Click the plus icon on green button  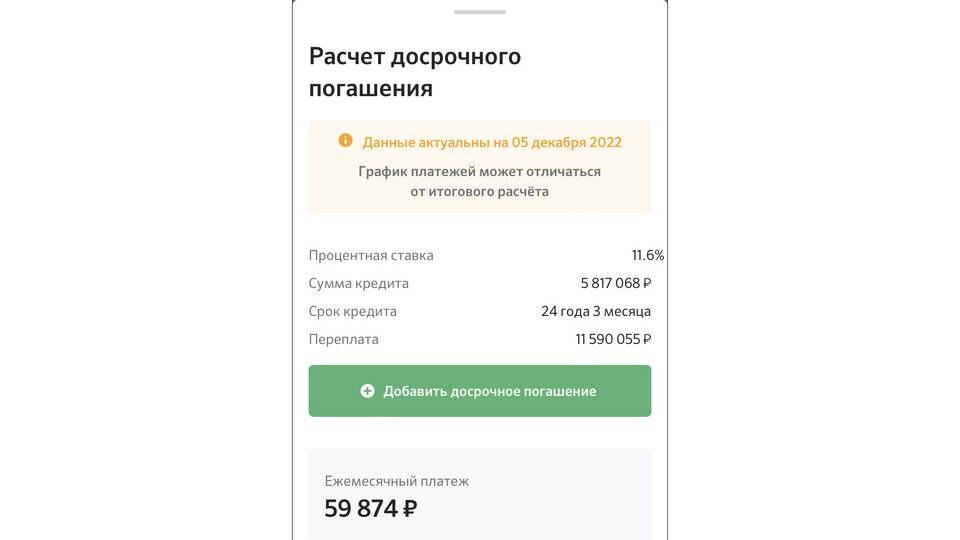(x=367, y=391)
